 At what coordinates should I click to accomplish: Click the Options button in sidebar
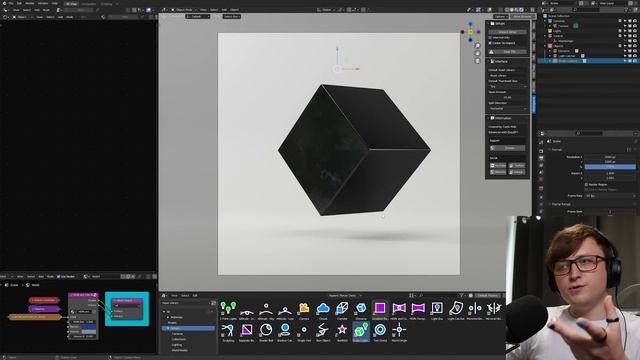500,17
